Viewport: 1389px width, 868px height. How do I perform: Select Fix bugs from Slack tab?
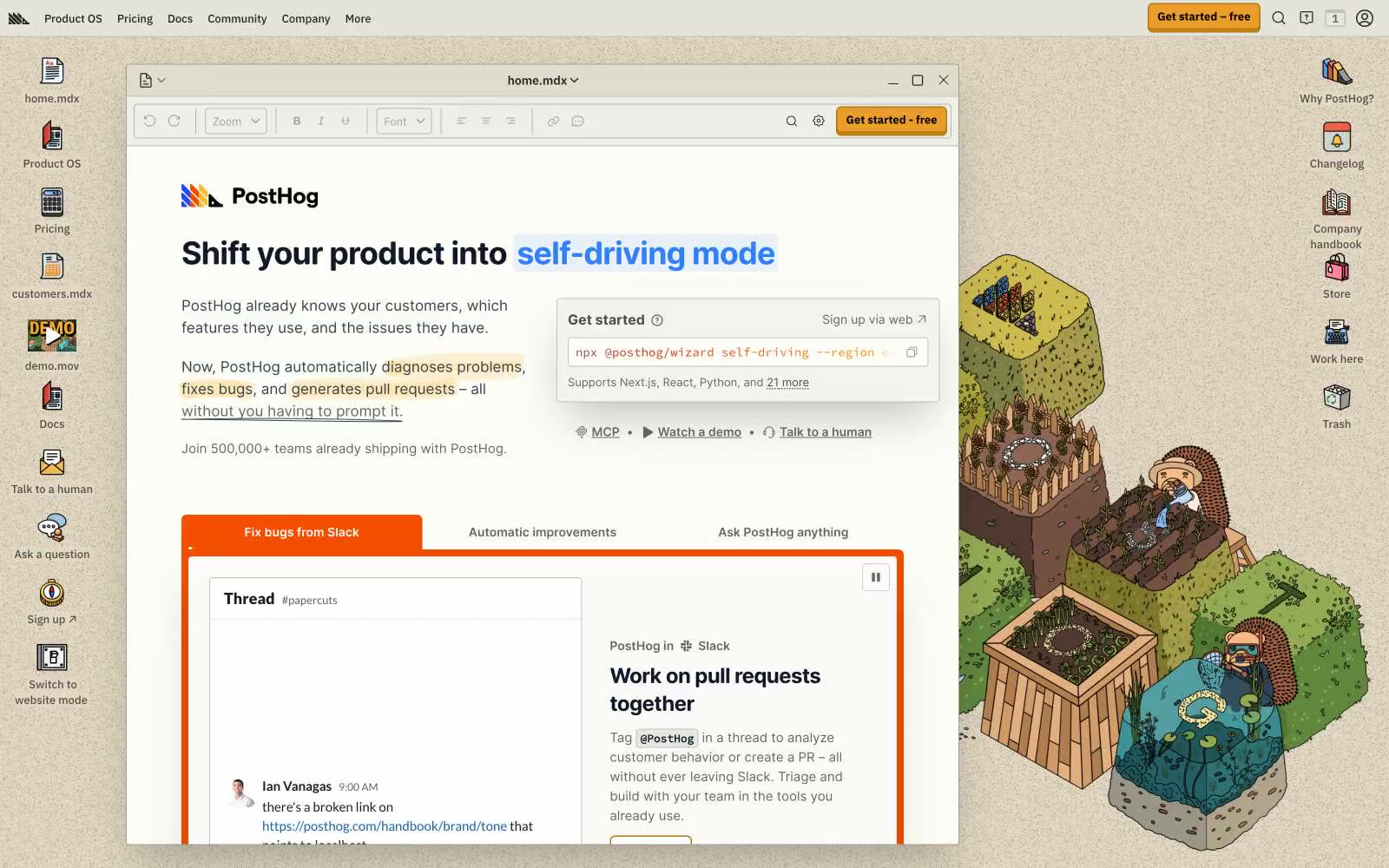point(301,532)
